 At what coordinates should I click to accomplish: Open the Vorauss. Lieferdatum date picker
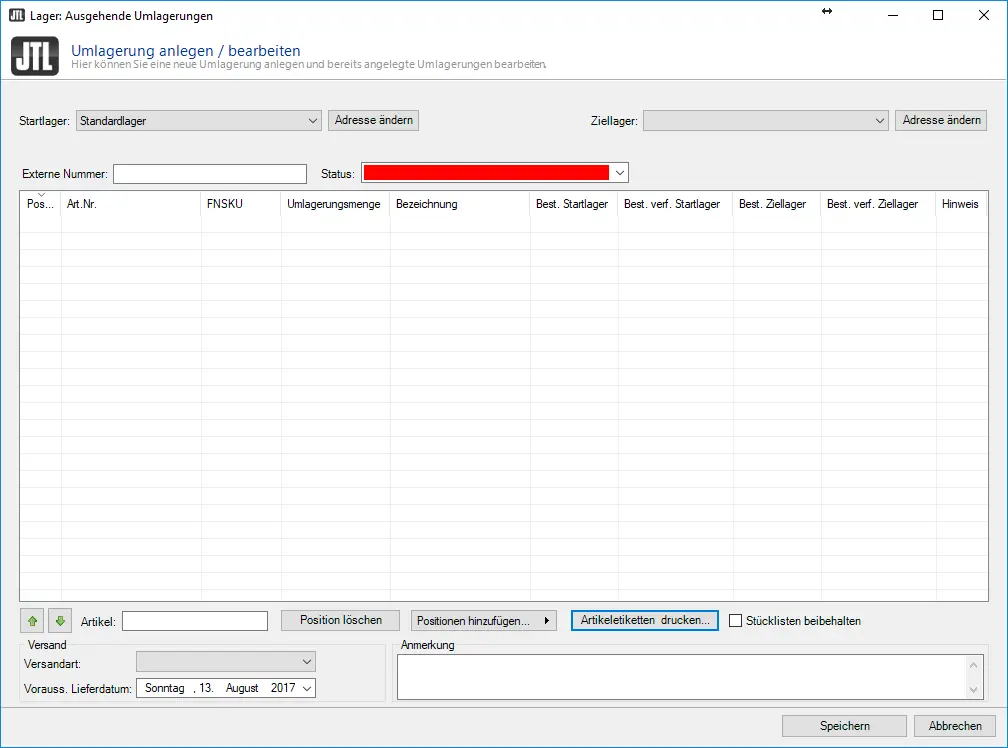307,688
